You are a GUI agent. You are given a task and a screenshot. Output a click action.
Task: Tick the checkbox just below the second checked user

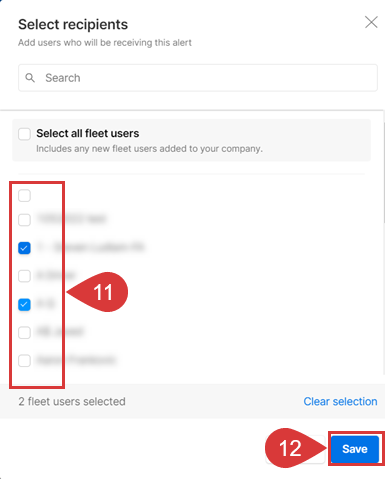24,332
